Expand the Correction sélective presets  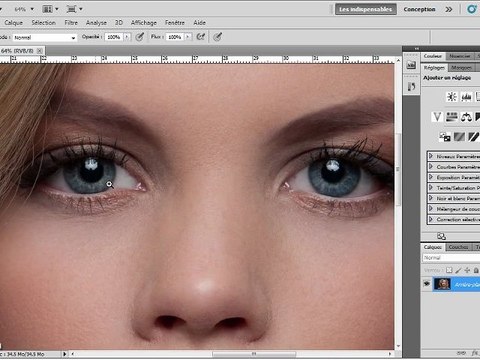[x=430, y=219]
